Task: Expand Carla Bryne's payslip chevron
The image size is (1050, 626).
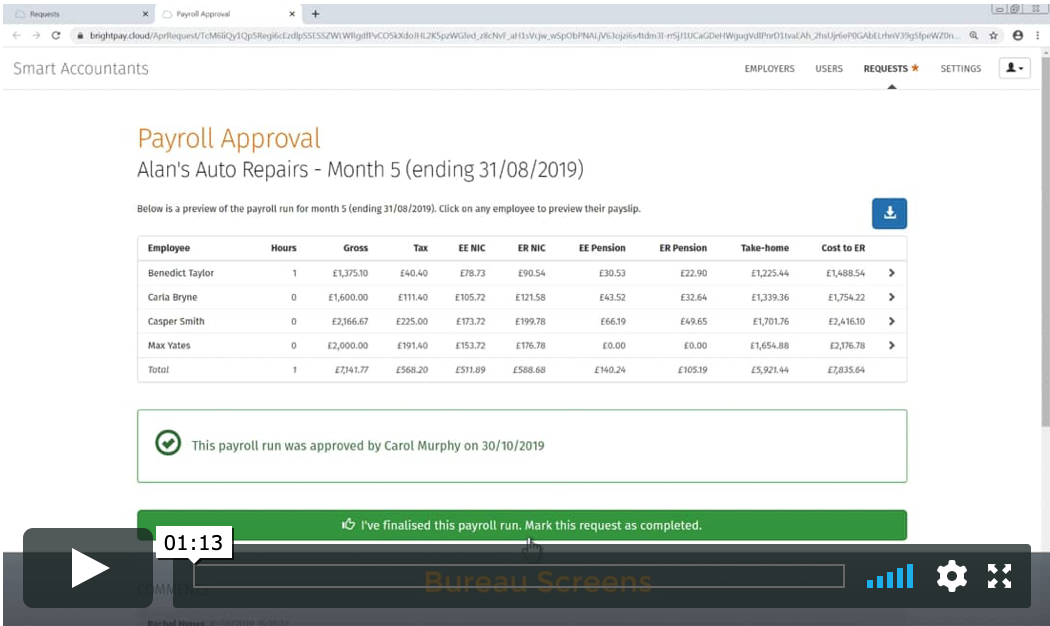Action: pos(891,297)
